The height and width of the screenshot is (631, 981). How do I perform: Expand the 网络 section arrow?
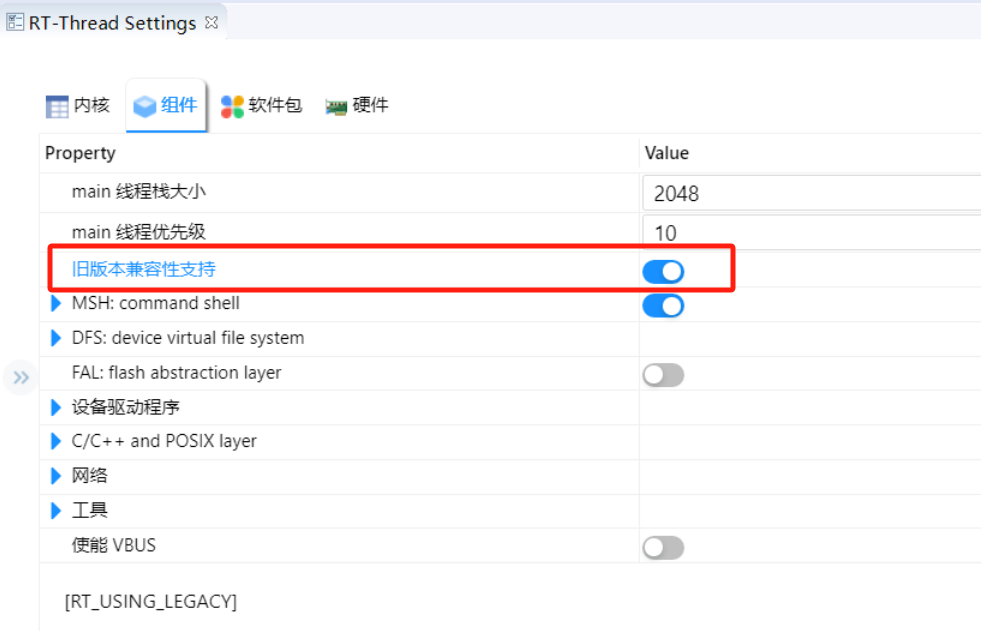coord(56,476)
